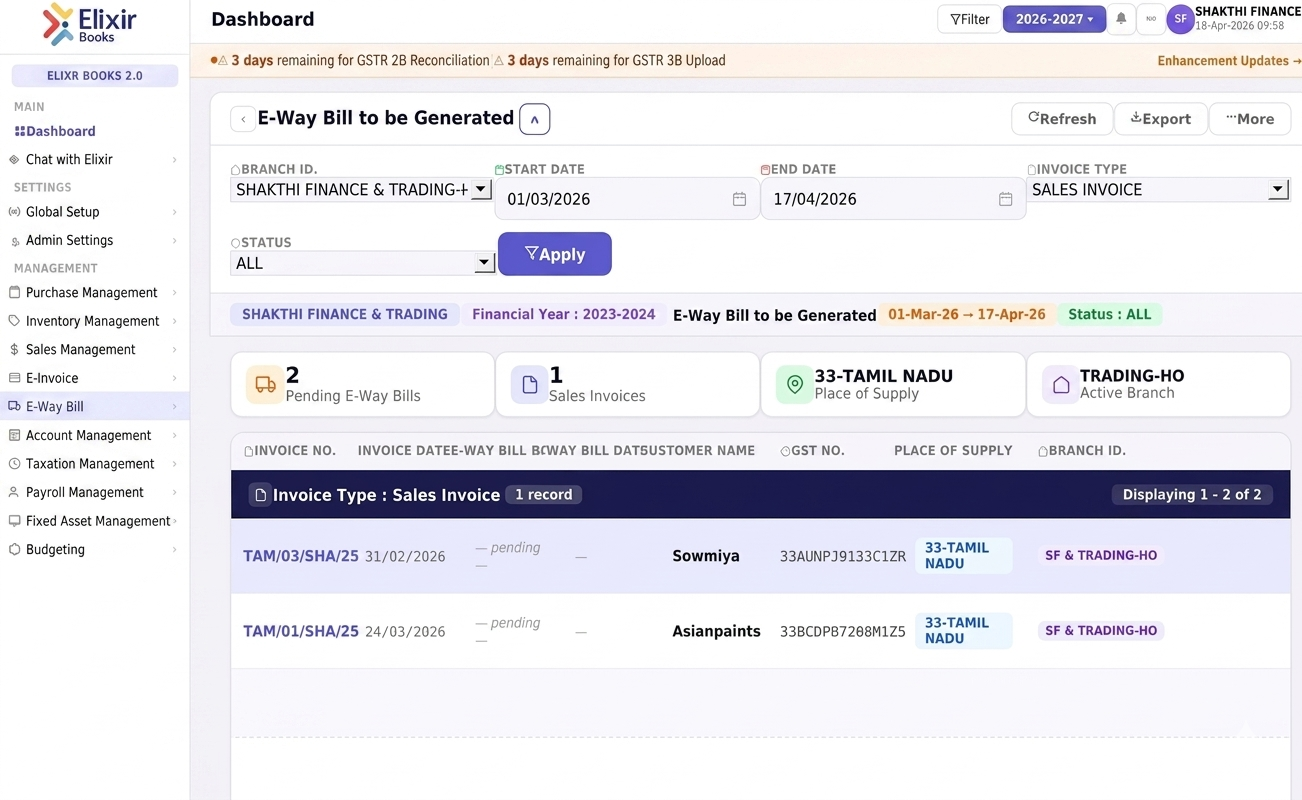The width and height of the screenshot is (1302, 800).
Task: Click the E-Invoice sidebar icon
Action: click(15, 378)
